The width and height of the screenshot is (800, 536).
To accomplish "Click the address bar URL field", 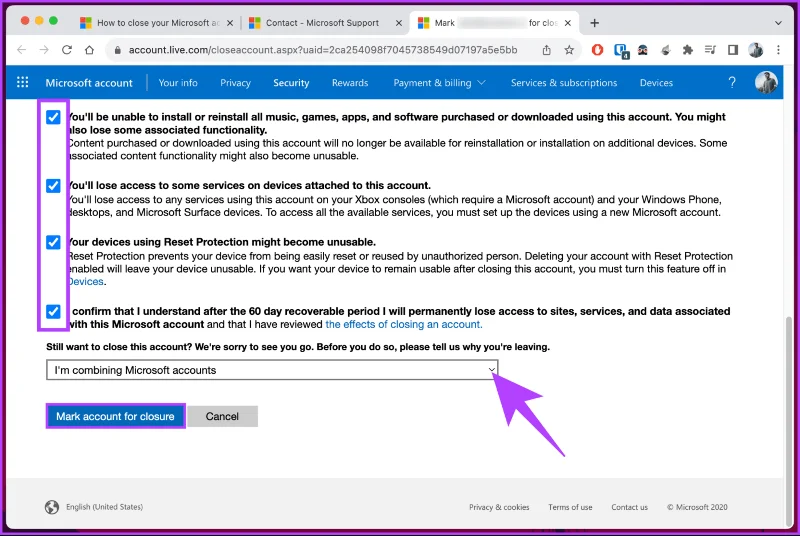I will [x=322, y=50].
